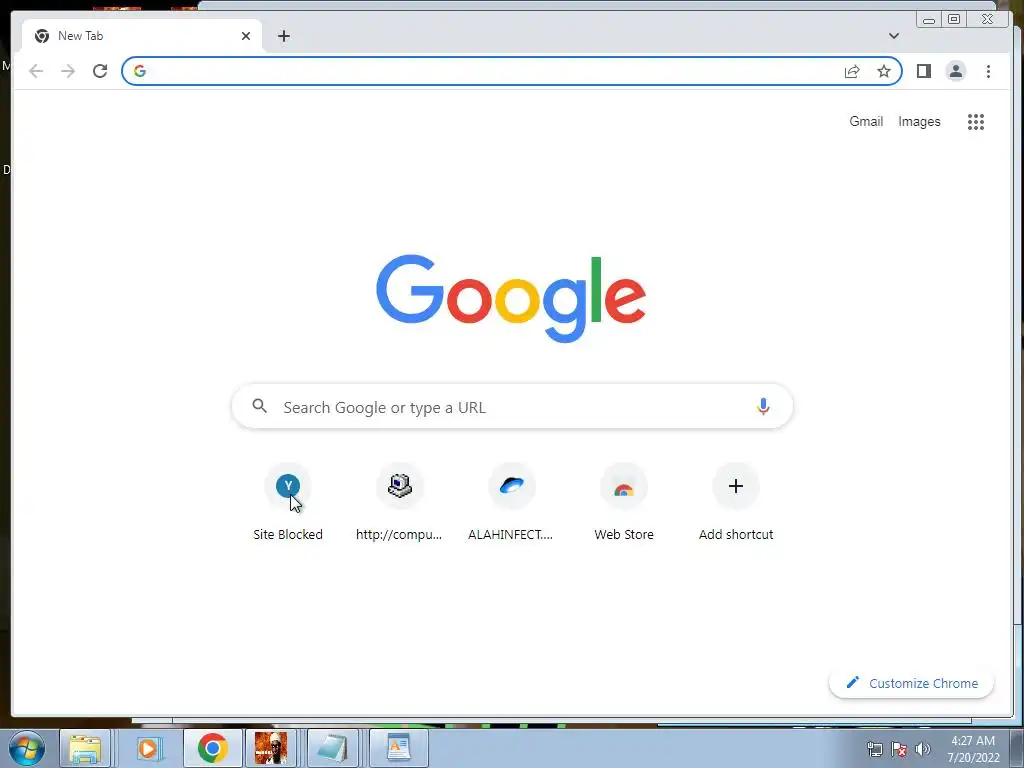This screenshot has width=1024, height=768.
Task: Open the WordPad document app in taskbar
Action: 398,748
